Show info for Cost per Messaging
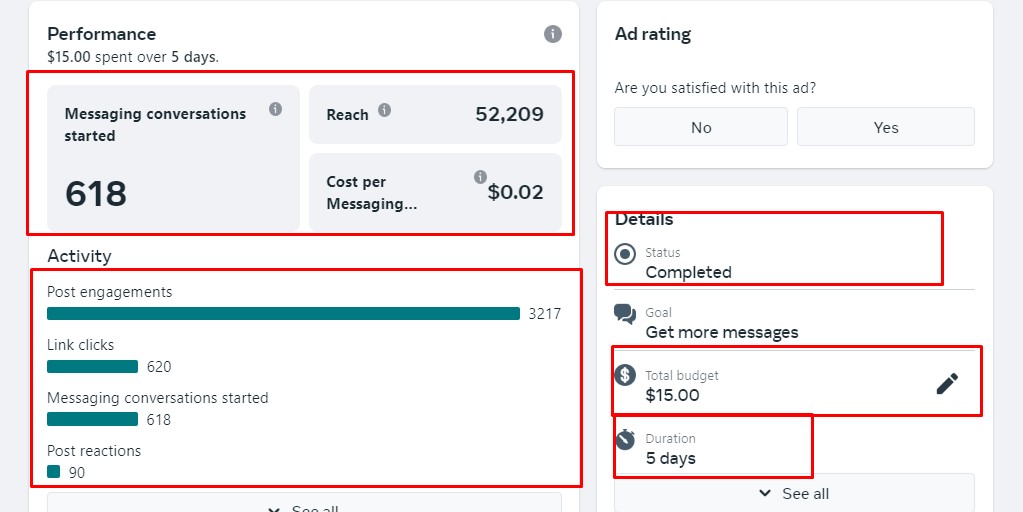 (480, 177)
